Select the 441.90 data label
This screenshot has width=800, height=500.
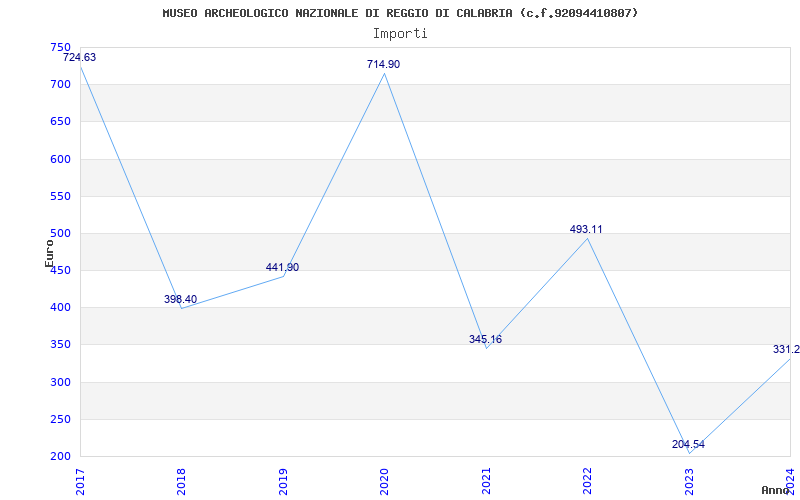tap(282, 267)
